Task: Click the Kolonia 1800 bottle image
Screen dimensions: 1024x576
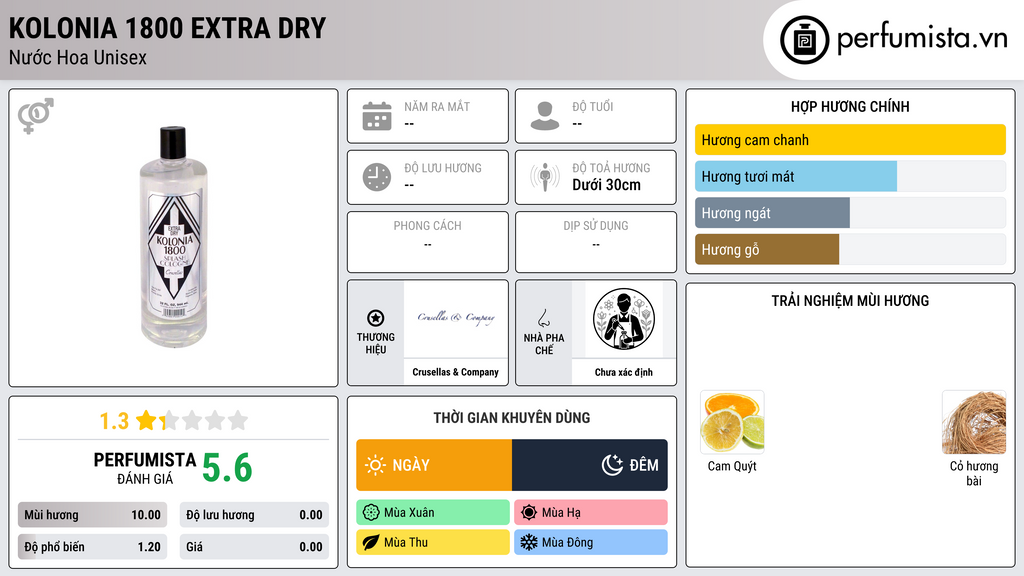Action: click(173, 237)
